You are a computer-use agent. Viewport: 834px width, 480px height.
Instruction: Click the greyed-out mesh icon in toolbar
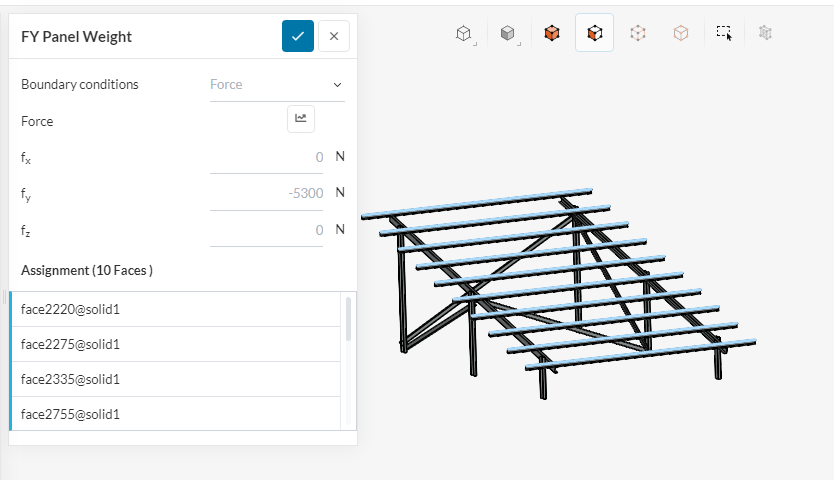click(766, 33)
